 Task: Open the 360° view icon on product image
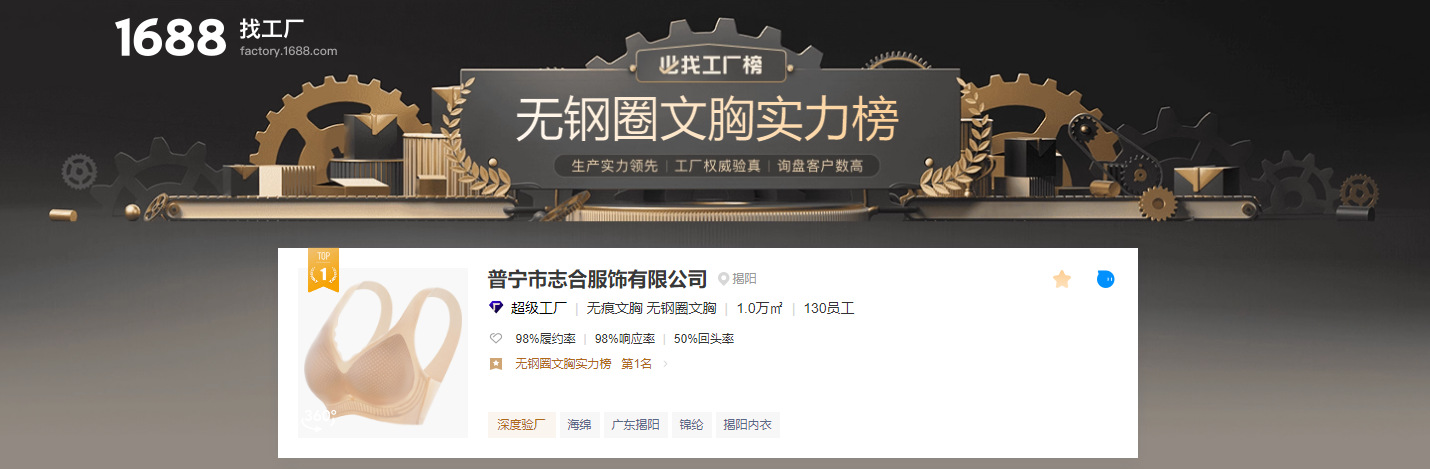pyautogui.click(x=319, y=418)
